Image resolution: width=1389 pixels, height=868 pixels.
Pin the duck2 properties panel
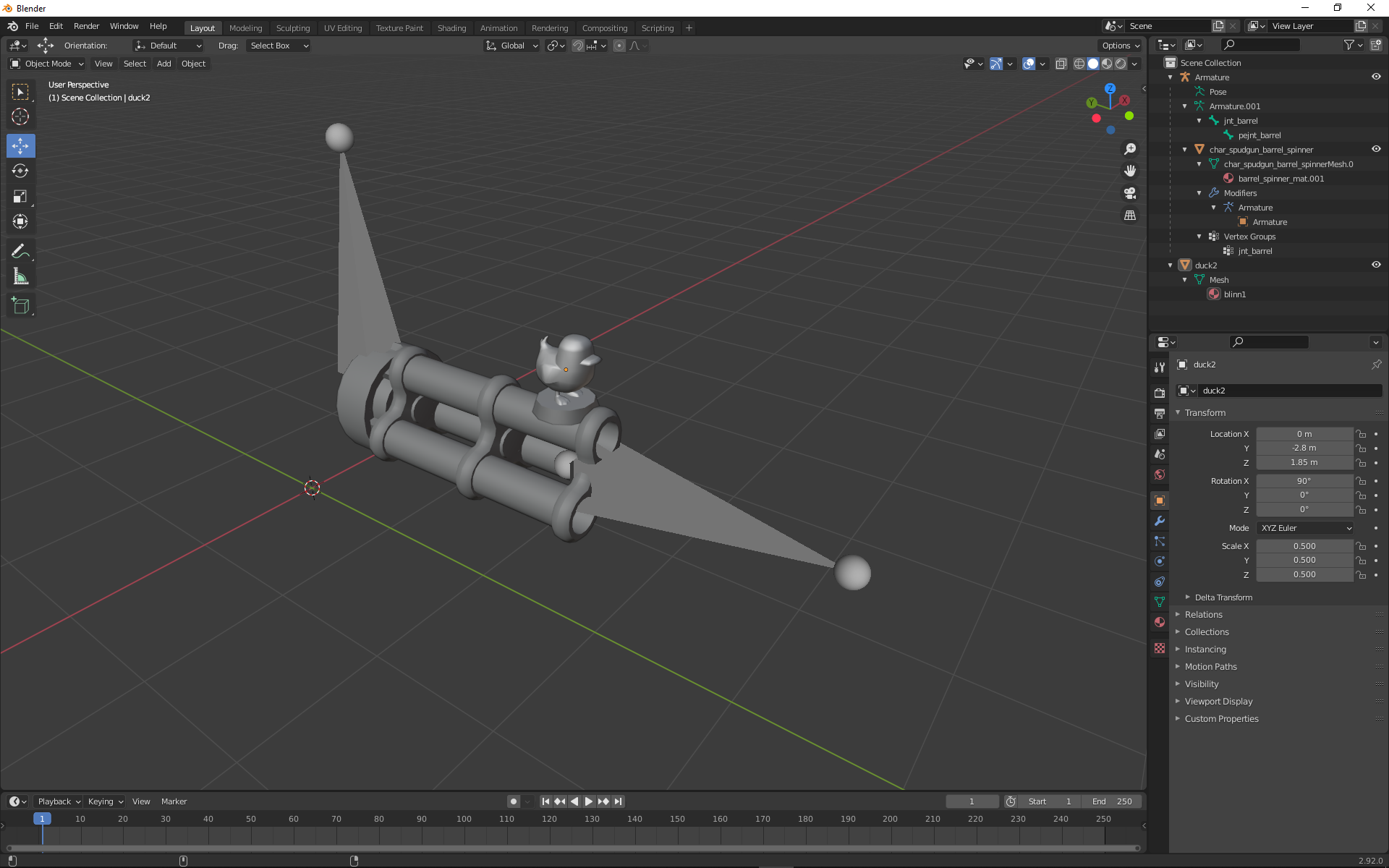[x=1376, y=365]
